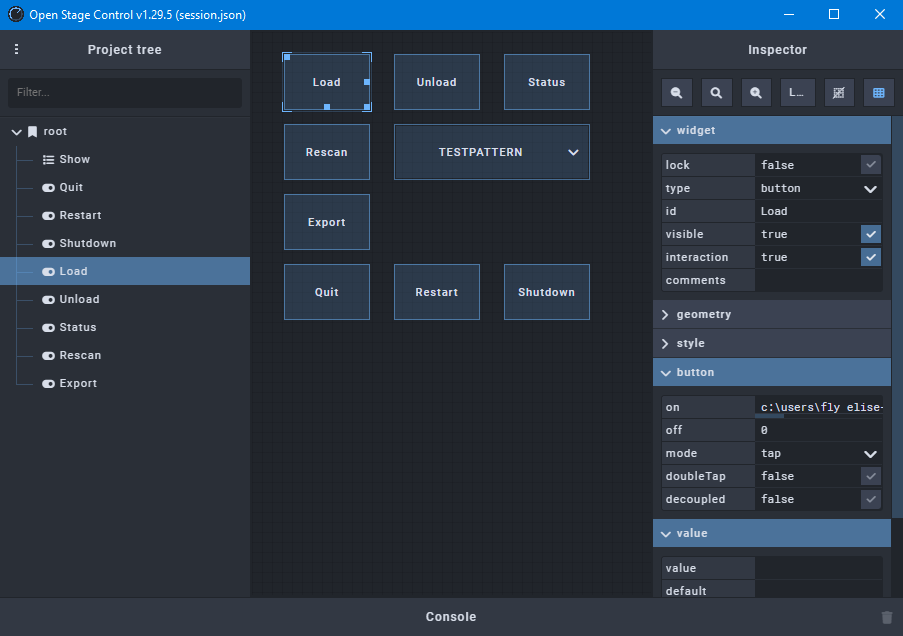
Task: Click the corner resize handle of Load widget
Action: click(367, 107)
